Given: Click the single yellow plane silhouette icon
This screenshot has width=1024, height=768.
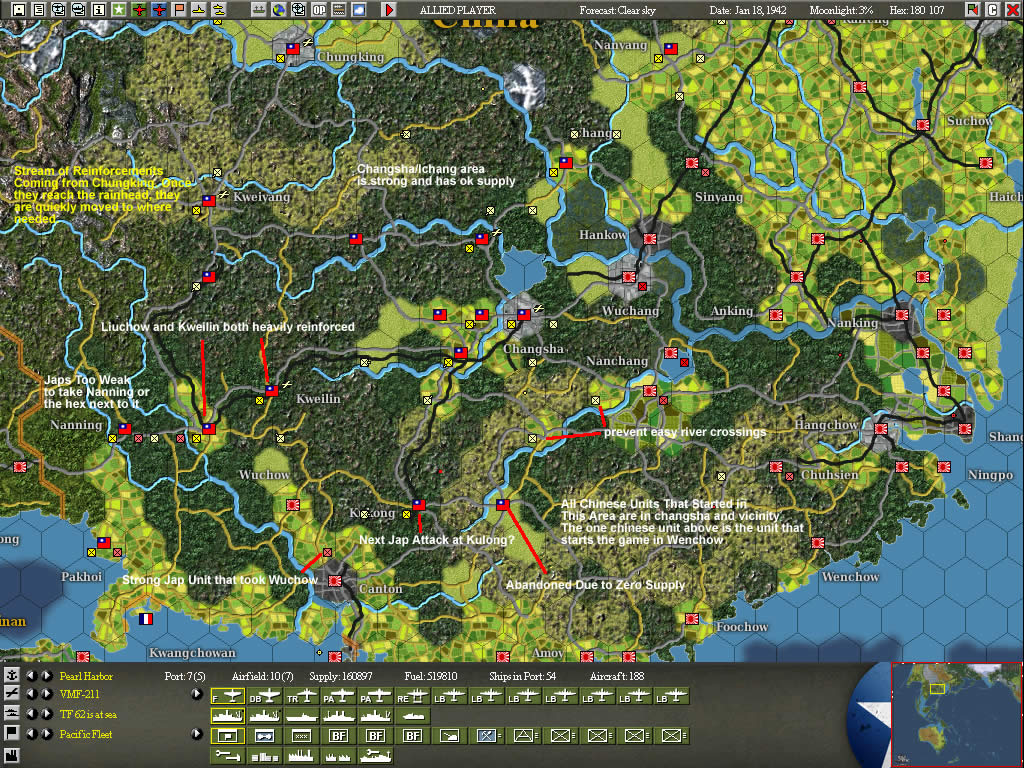Looking at the screenshot, I should tap(198, 10).
